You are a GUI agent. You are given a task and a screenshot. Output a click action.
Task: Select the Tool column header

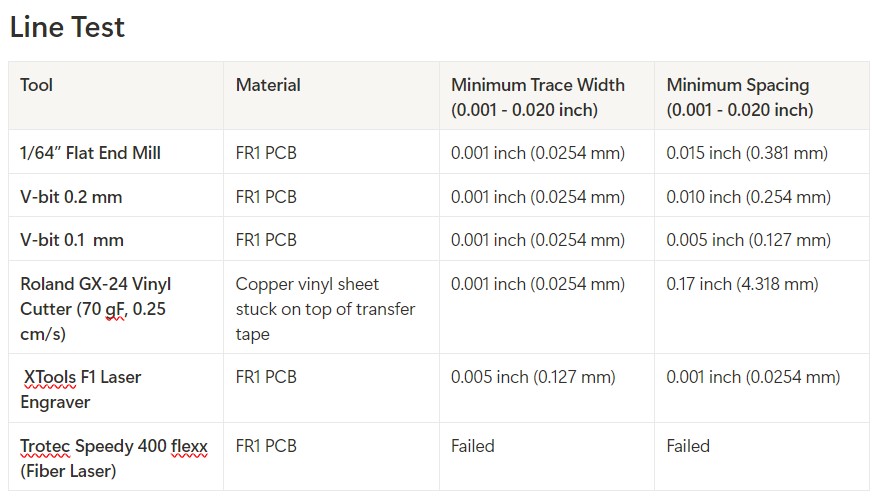(116, 96)
